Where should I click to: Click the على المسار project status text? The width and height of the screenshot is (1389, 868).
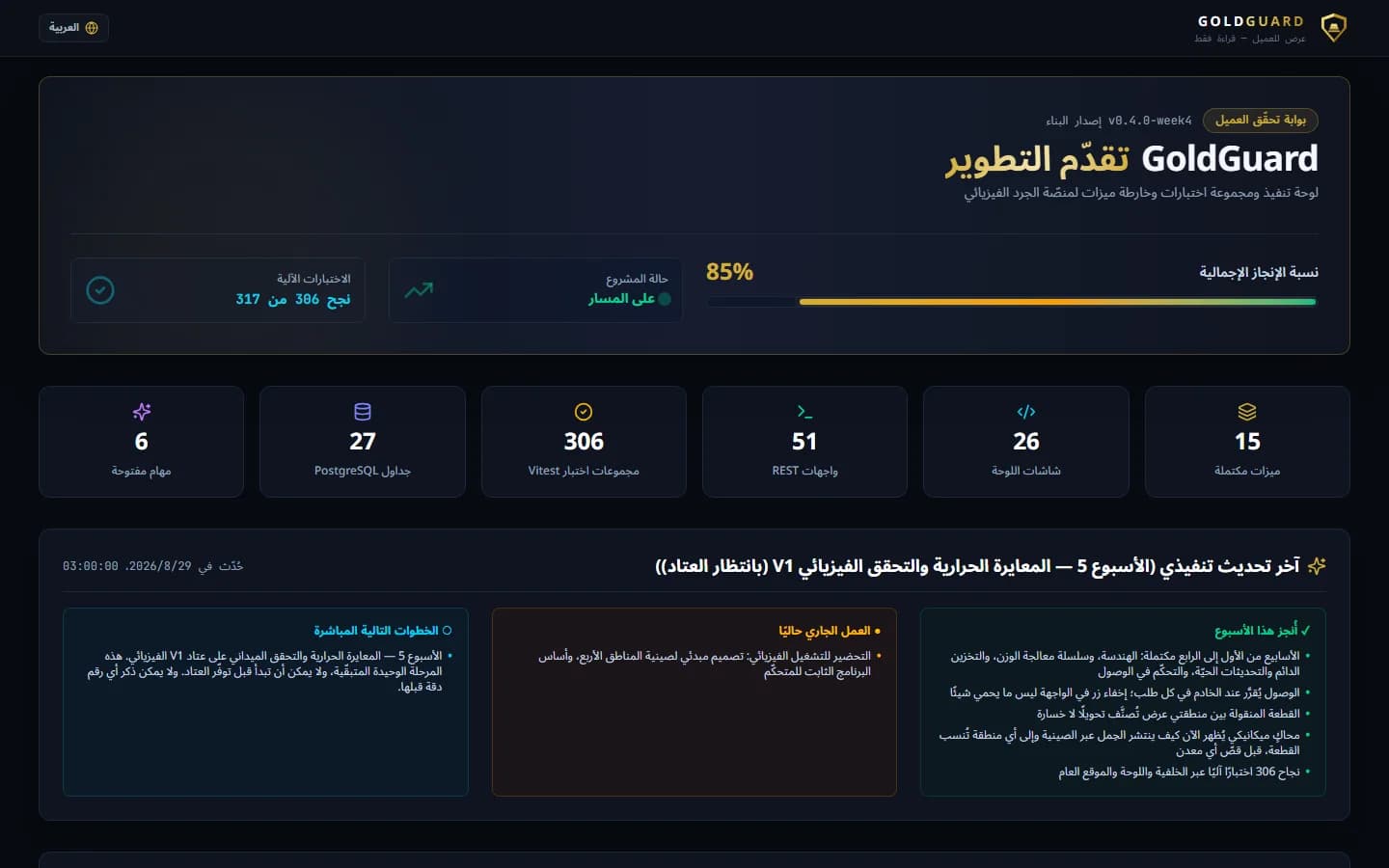[621, 299]
